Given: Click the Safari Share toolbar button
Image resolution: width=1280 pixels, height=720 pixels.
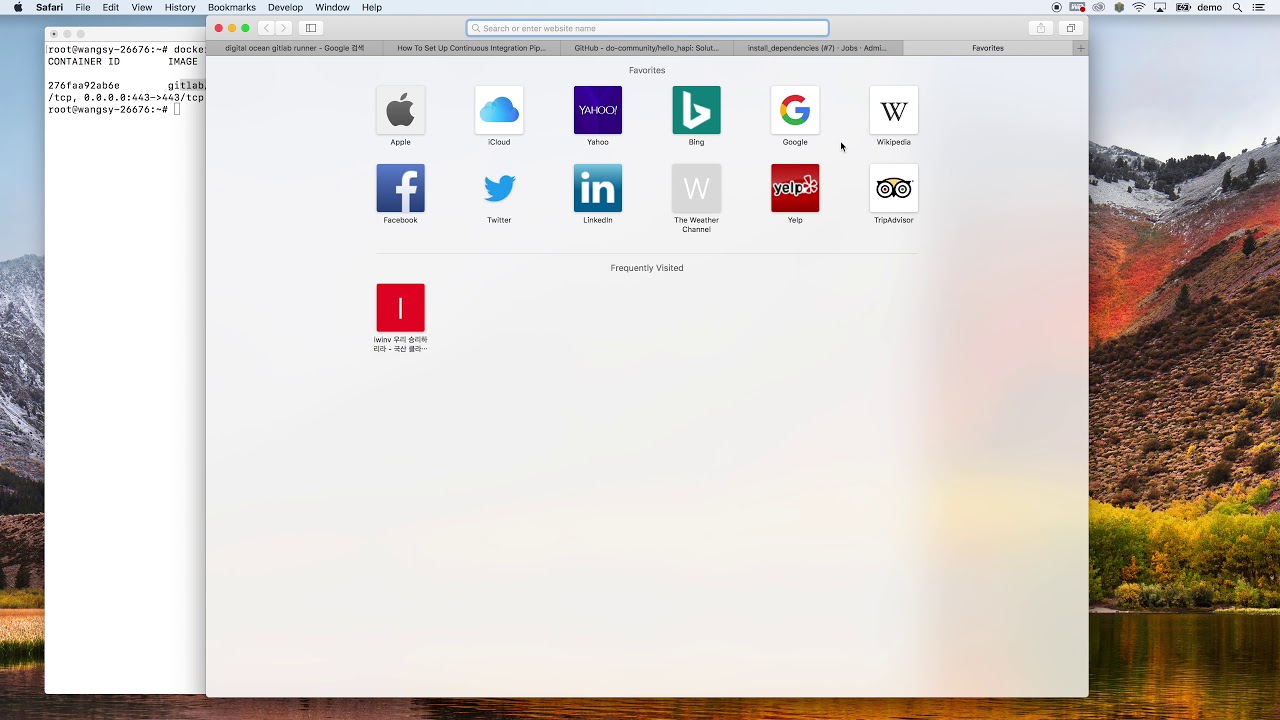Looking at the screenshot, I should (x=1041, y=28).
